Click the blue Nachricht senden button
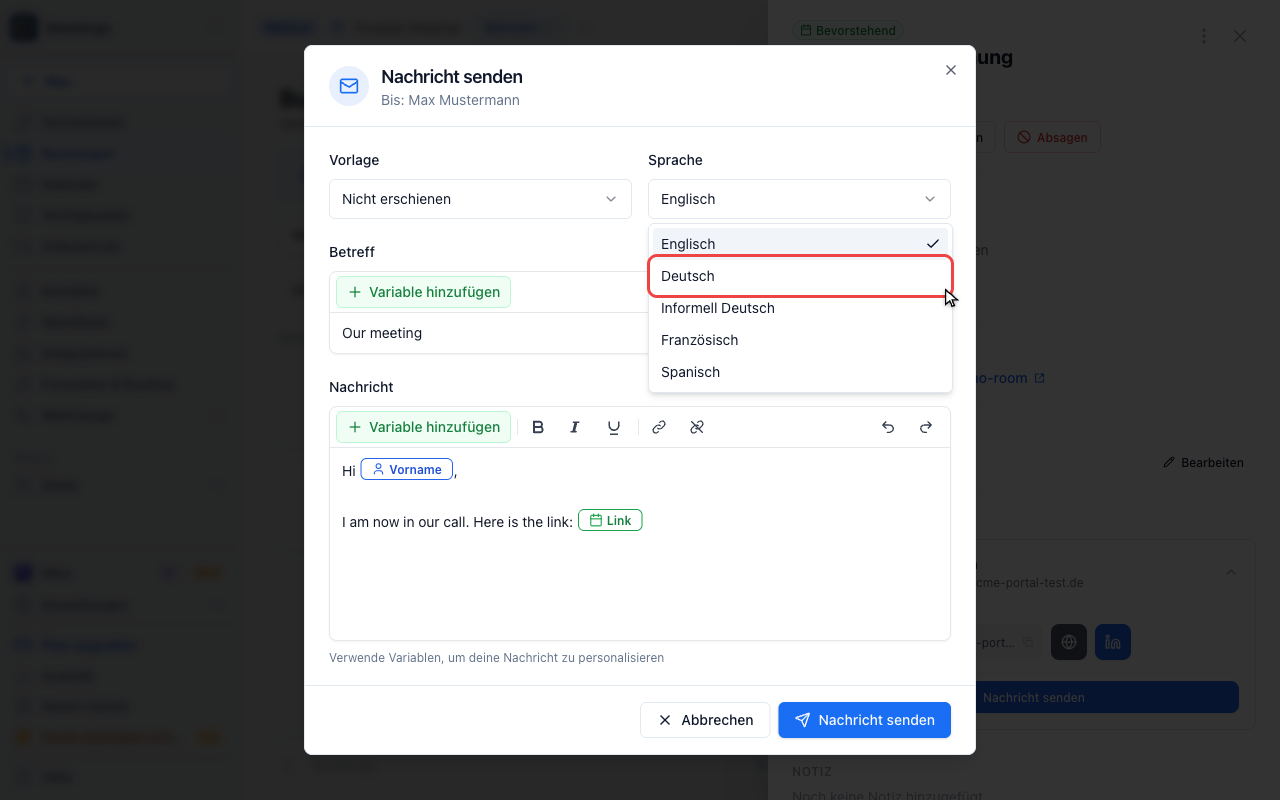This screenshot has height=800, width=1280. (x=865, y=720)
